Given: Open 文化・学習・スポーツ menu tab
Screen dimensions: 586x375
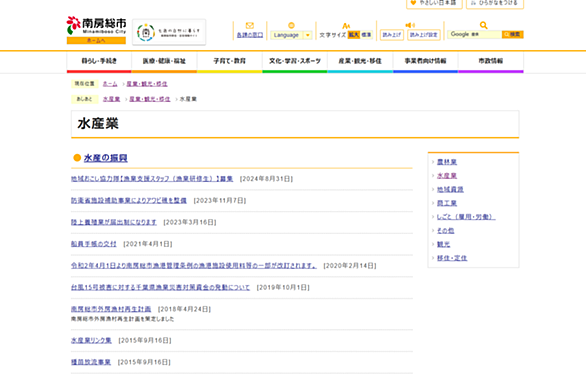Looking at the screenshot, I should 295,62.
